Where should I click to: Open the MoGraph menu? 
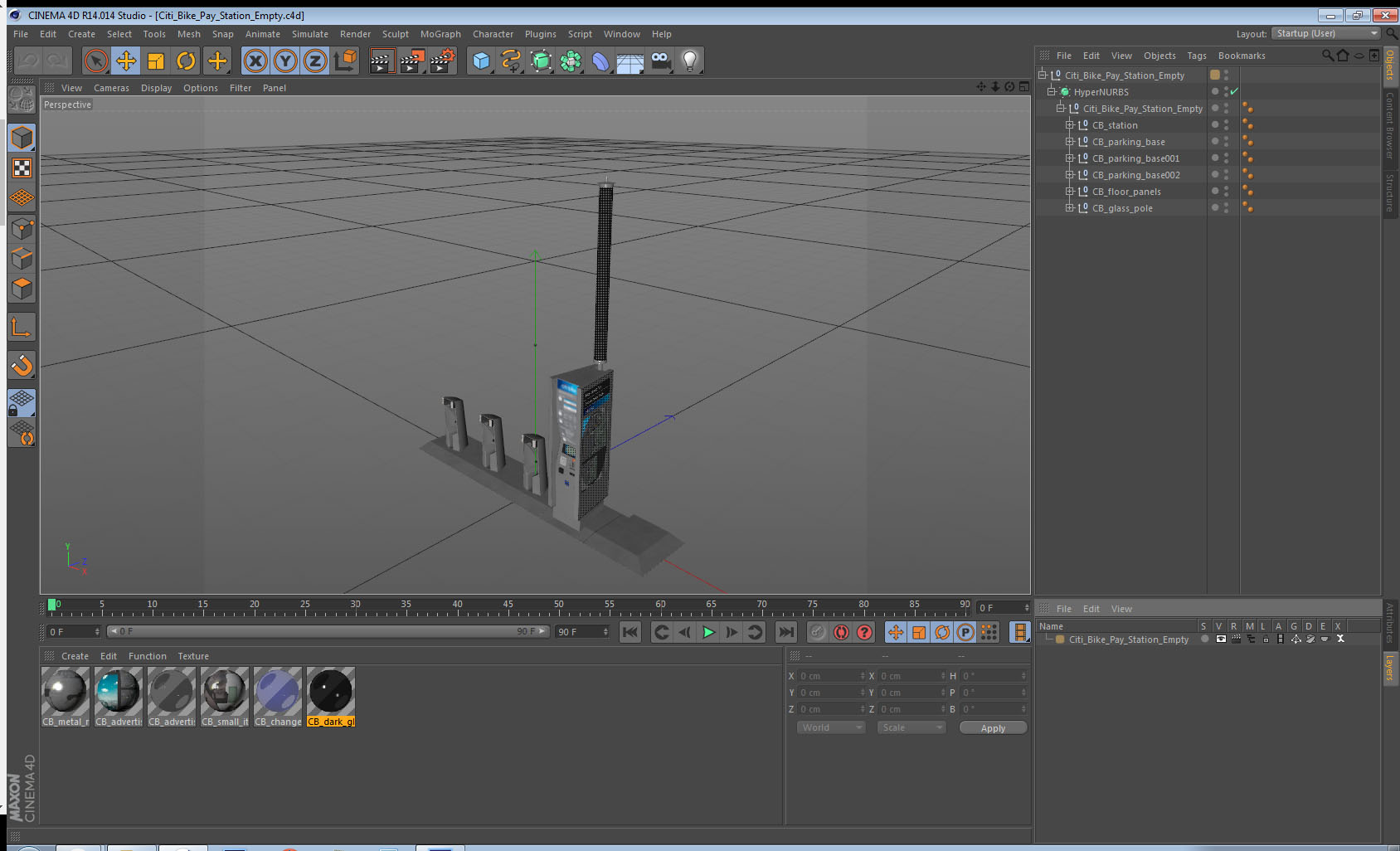(x=440, y=34)
